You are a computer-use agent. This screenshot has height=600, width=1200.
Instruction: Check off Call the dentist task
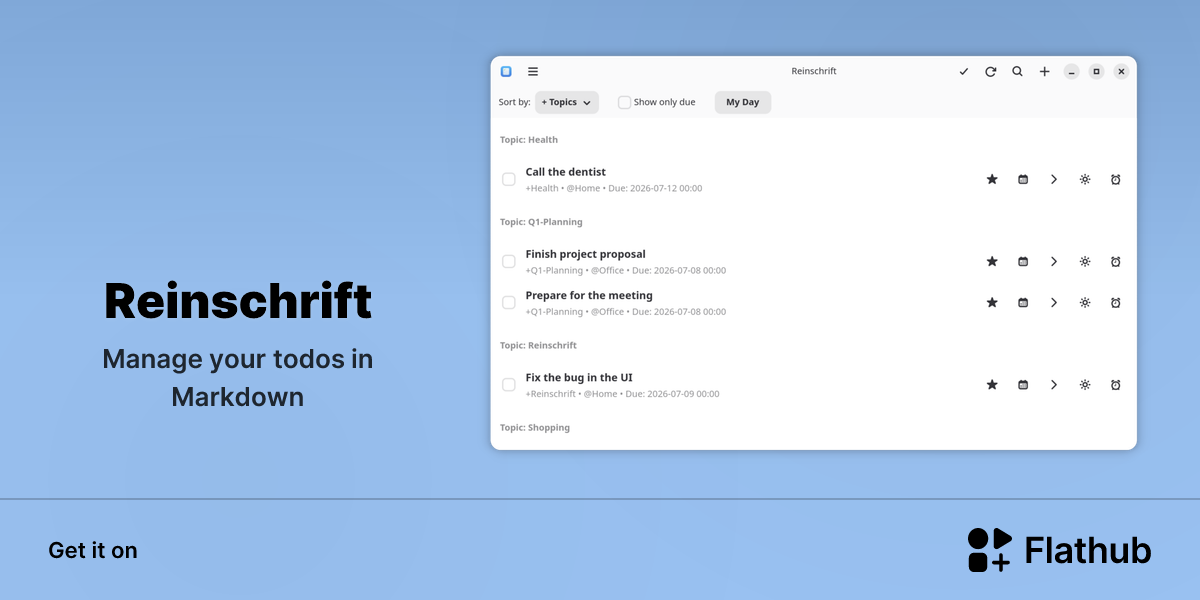click(509, 179)
